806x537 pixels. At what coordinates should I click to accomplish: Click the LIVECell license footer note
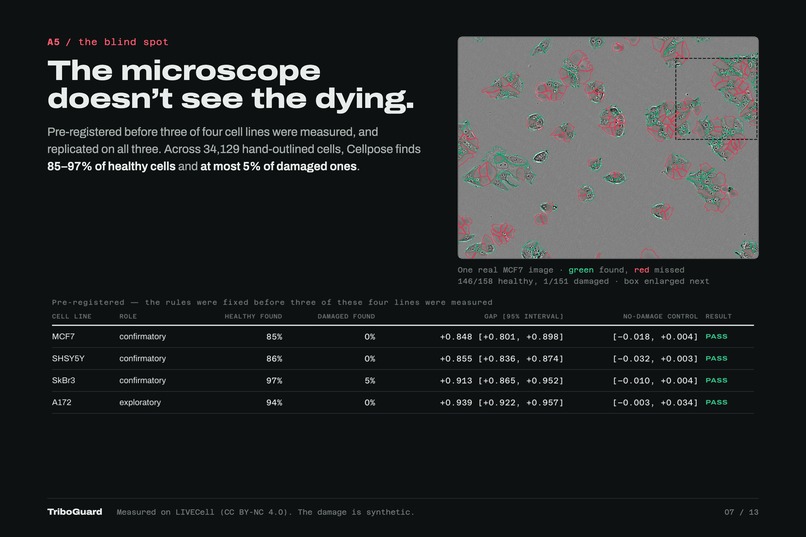click(x=265, y=512)
